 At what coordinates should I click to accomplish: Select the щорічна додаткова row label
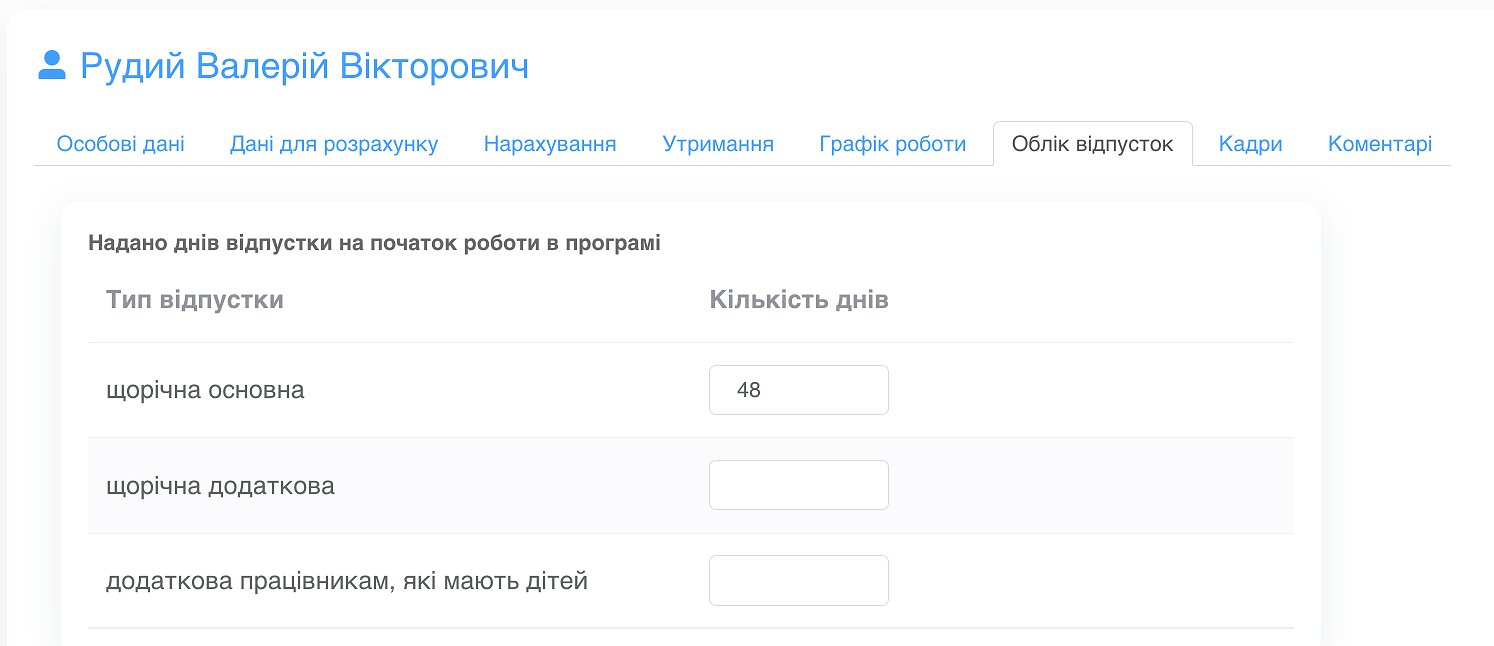(220, 486)
